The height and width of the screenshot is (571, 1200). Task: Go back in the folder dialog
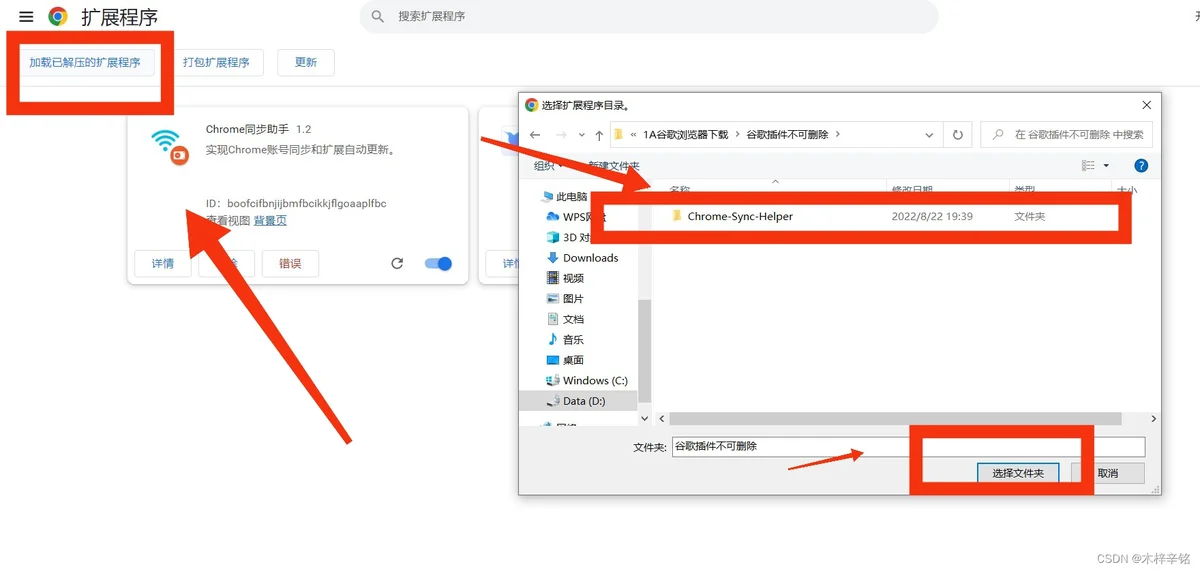click(x=535, y=135)
